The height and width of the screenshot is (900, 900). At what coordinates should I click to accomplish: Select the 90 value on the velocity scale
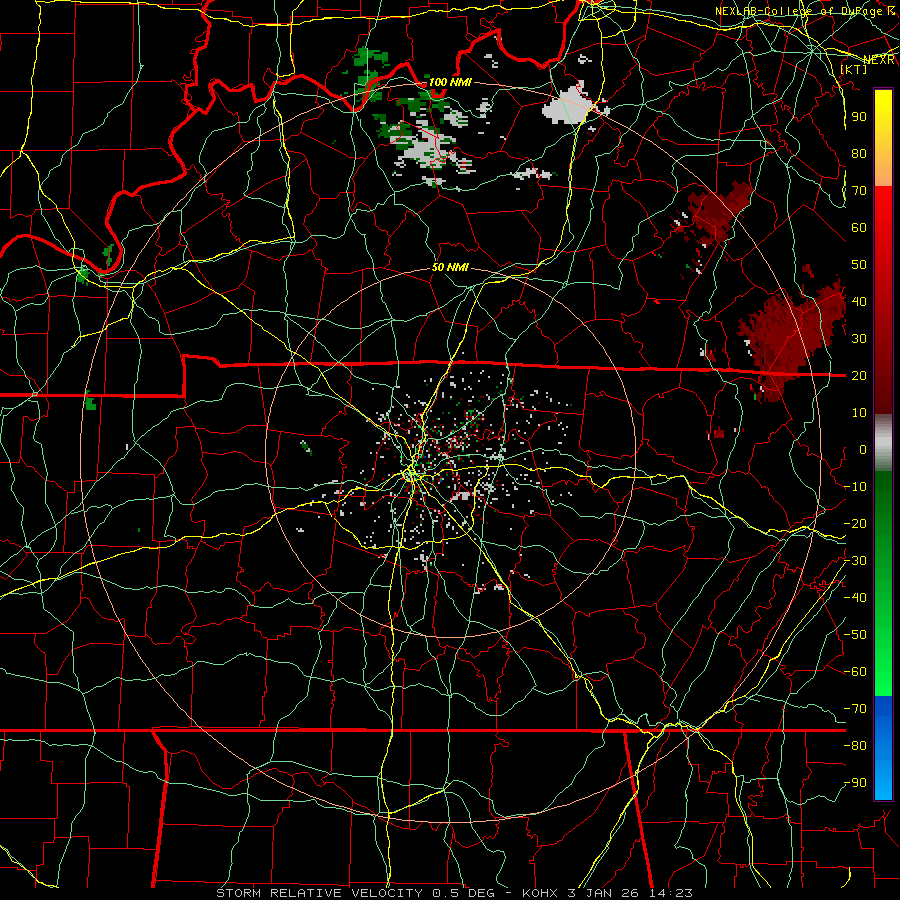coord(859,117)
